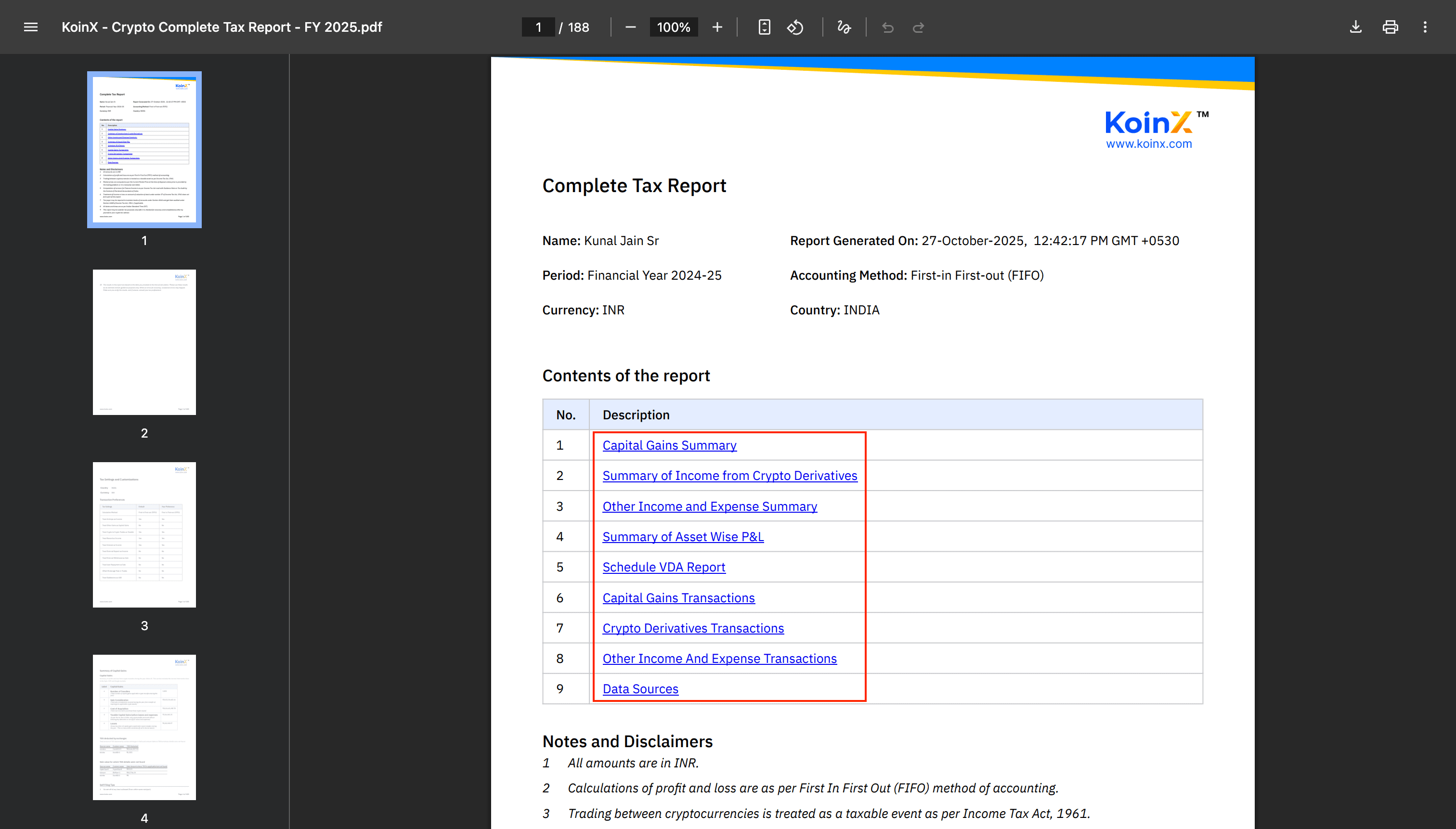Click the page number input field

(537, 27)
